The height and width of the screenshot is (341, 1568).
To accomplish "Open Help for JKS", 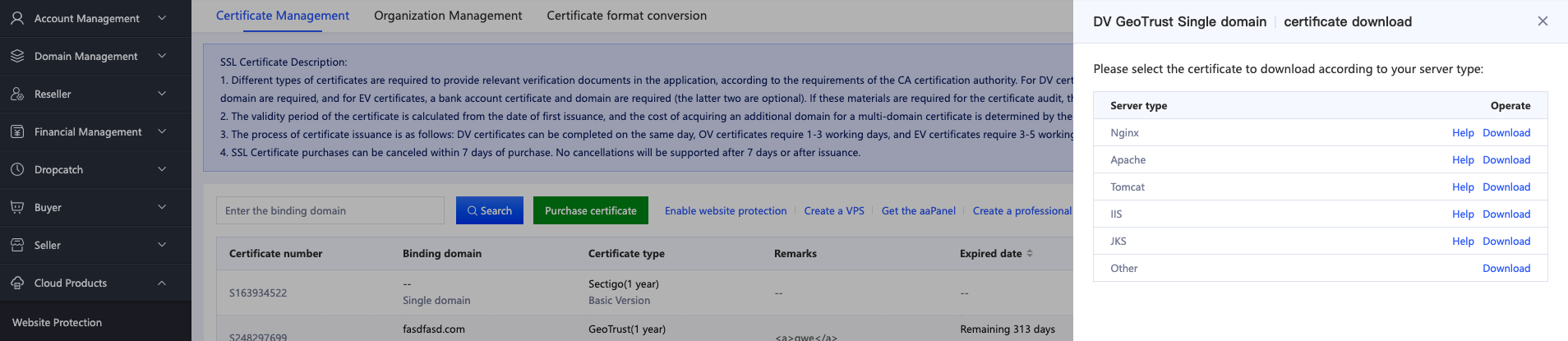I will coord(1463,241).
